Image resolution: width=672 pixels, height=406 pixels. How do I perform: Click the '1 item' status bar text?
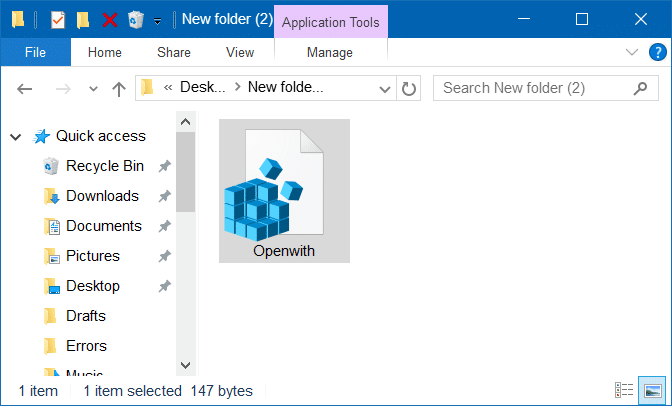[x=38, y=391]
